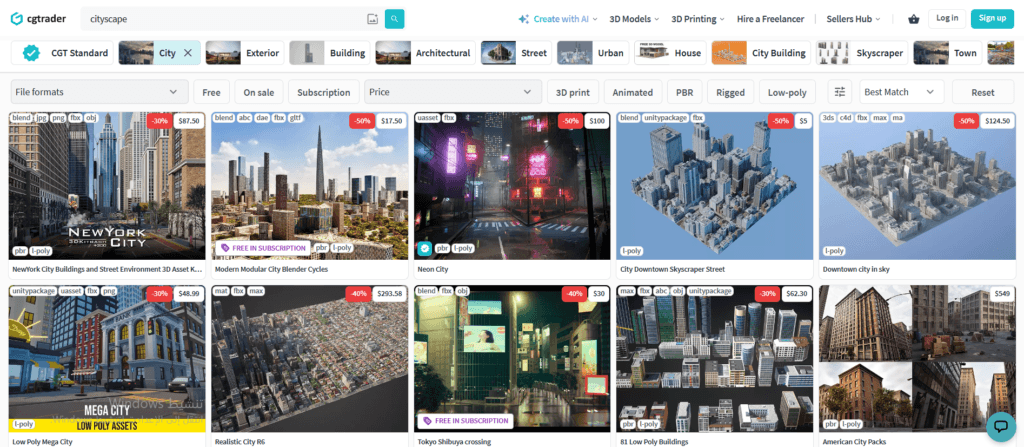This screenshot has height=447, width=1024.
Task: Toggle the Rigged filter
Action: coord(730,92)
